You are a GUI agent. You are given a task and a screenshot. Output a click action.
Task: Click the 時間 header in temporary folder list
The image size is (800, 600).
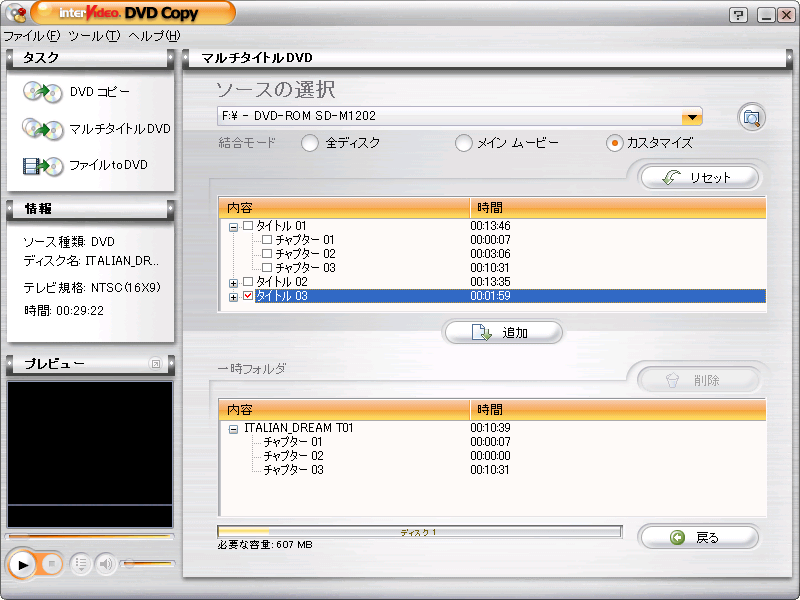618,410
